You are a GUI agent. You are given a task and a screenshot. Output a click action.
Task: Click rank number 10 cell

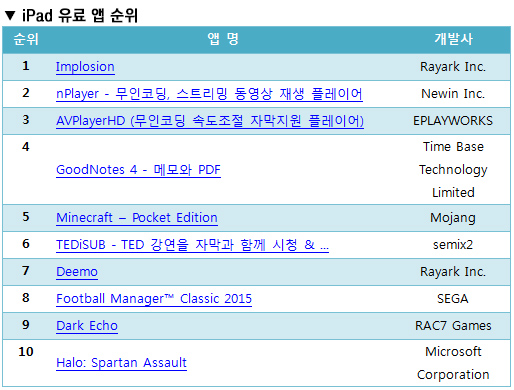pos(26,352)
